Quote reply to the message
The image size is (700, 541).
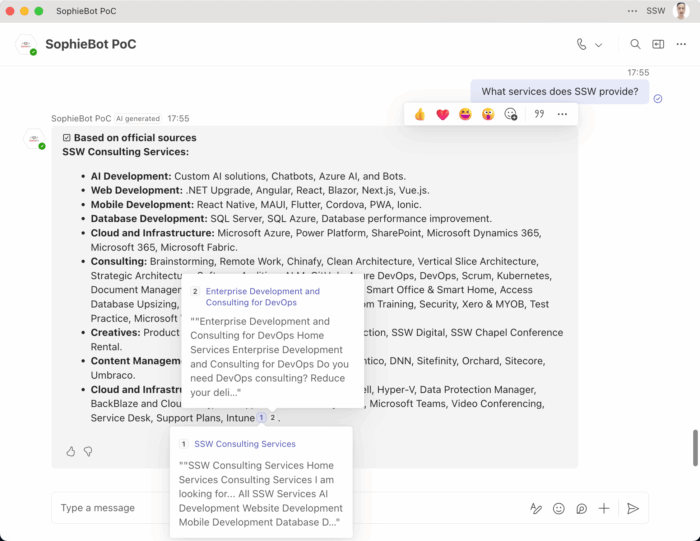[x=539, y=114]
